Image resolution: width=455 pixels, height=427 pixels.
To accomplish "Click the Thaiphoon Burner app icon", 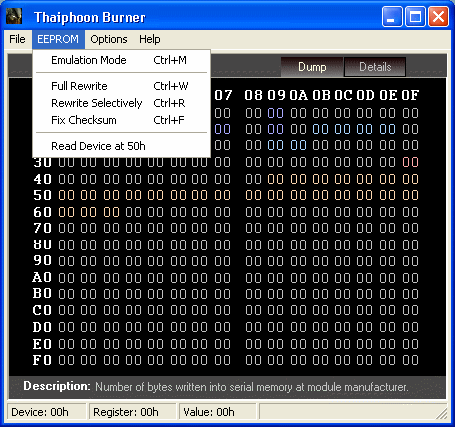I will coord(14,16).
